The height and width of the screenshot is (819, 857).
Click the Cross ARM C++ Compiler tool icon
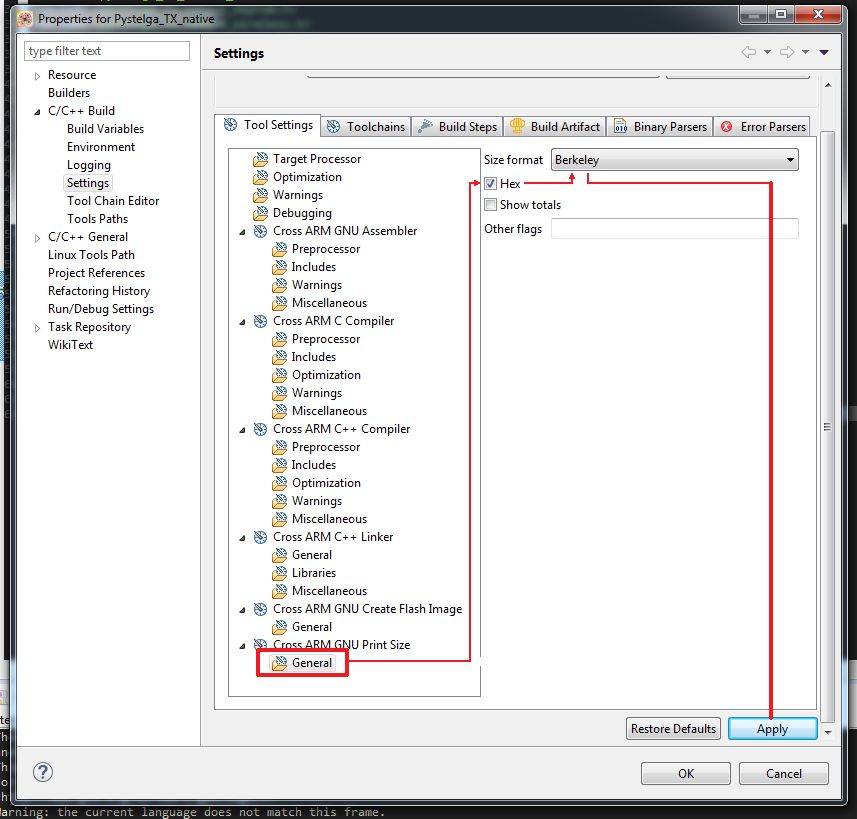coord(261,429)
